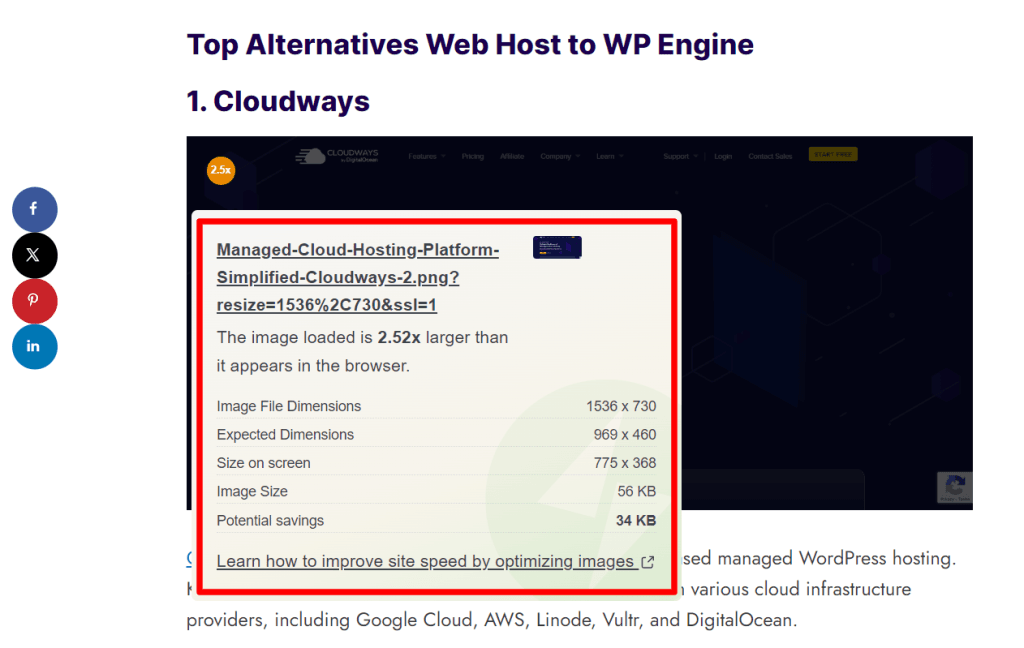Click the '56 KB' image size value
Screen dimensions: 1024x648
click(x=637, y=491)
